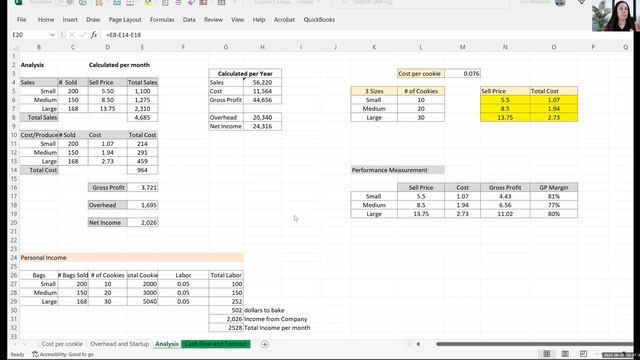Select Large Total Cookies cell 5040
The height and width of the screenshot is (360, 640).
[x=142, y=302]
